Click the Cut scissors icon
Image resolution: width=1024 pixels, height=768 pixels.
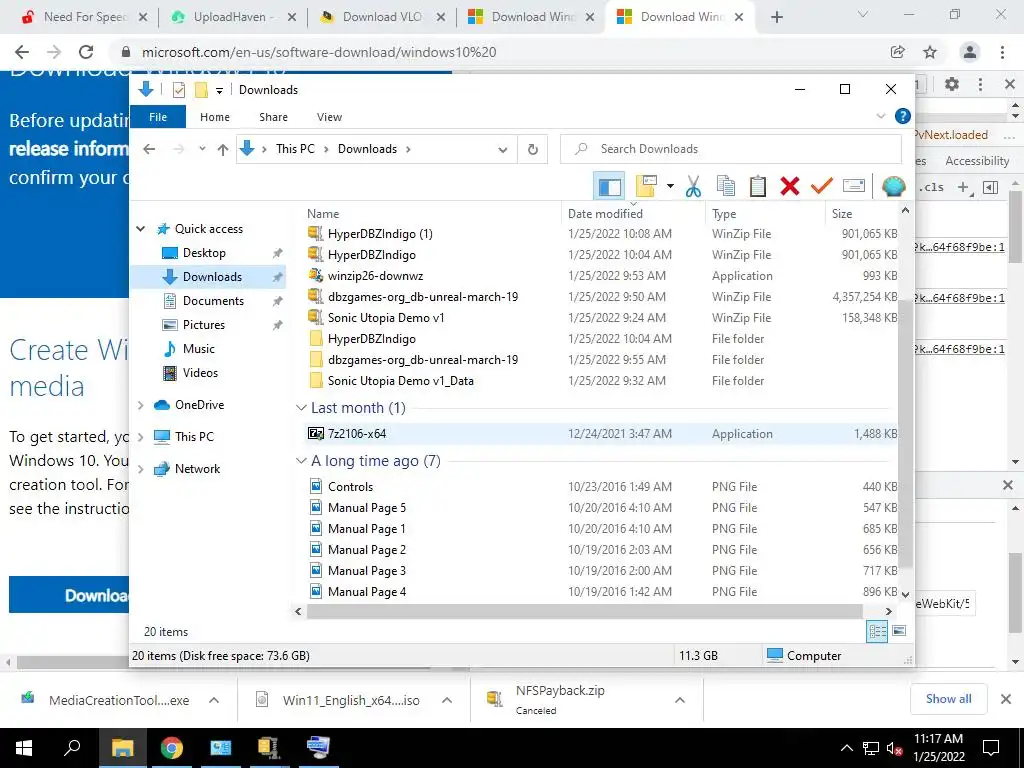tap(693, 186)
